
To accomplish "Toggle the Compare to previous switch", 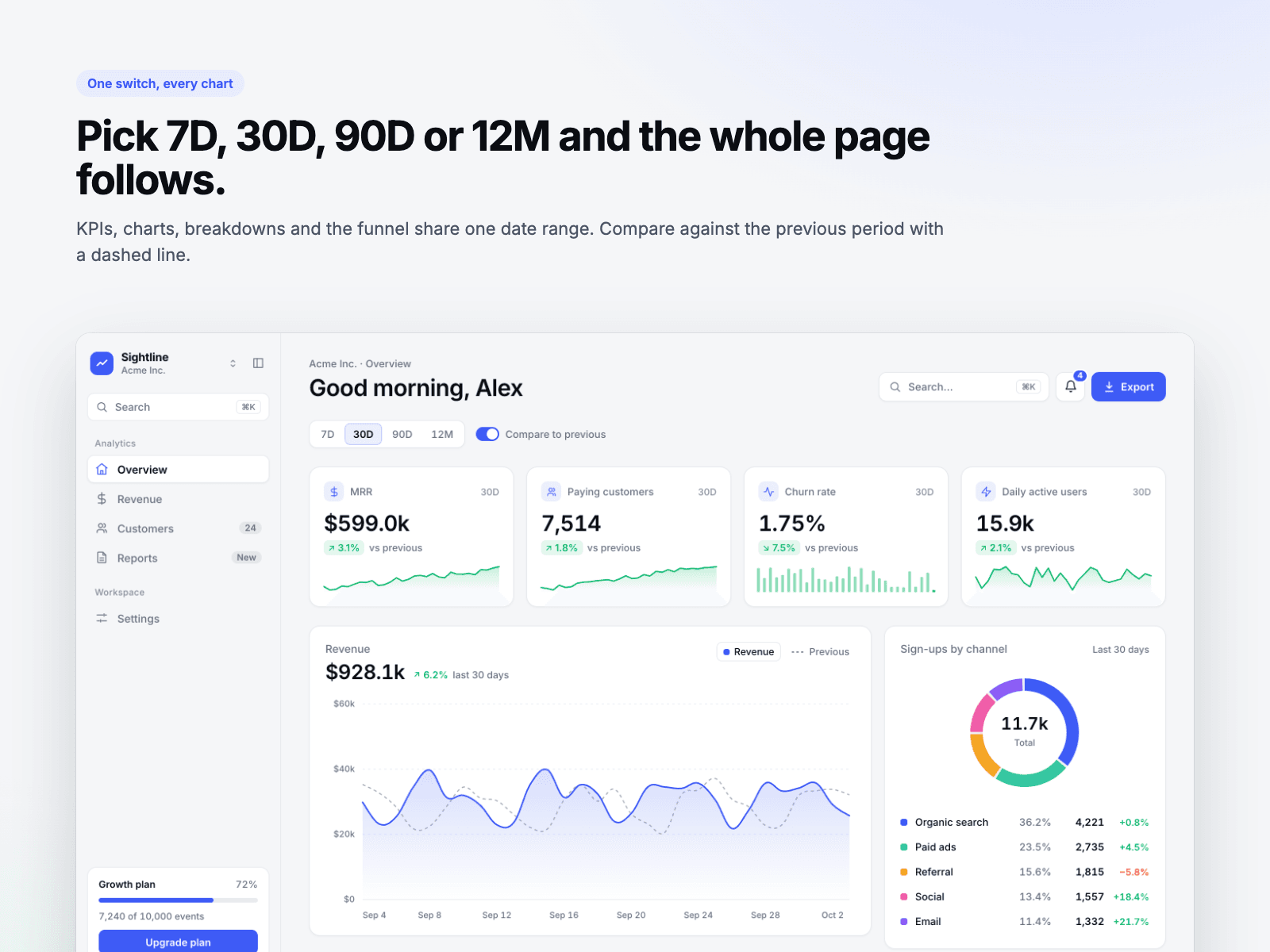I will pos(487,434).
